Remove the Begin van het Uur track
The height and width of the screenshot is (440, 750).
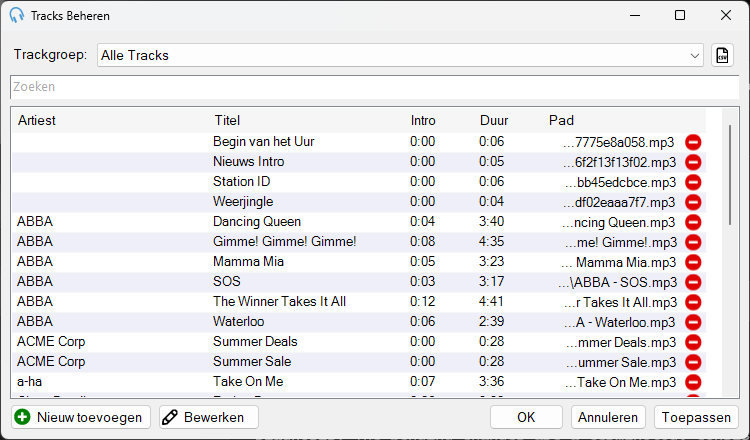[693, 142]
